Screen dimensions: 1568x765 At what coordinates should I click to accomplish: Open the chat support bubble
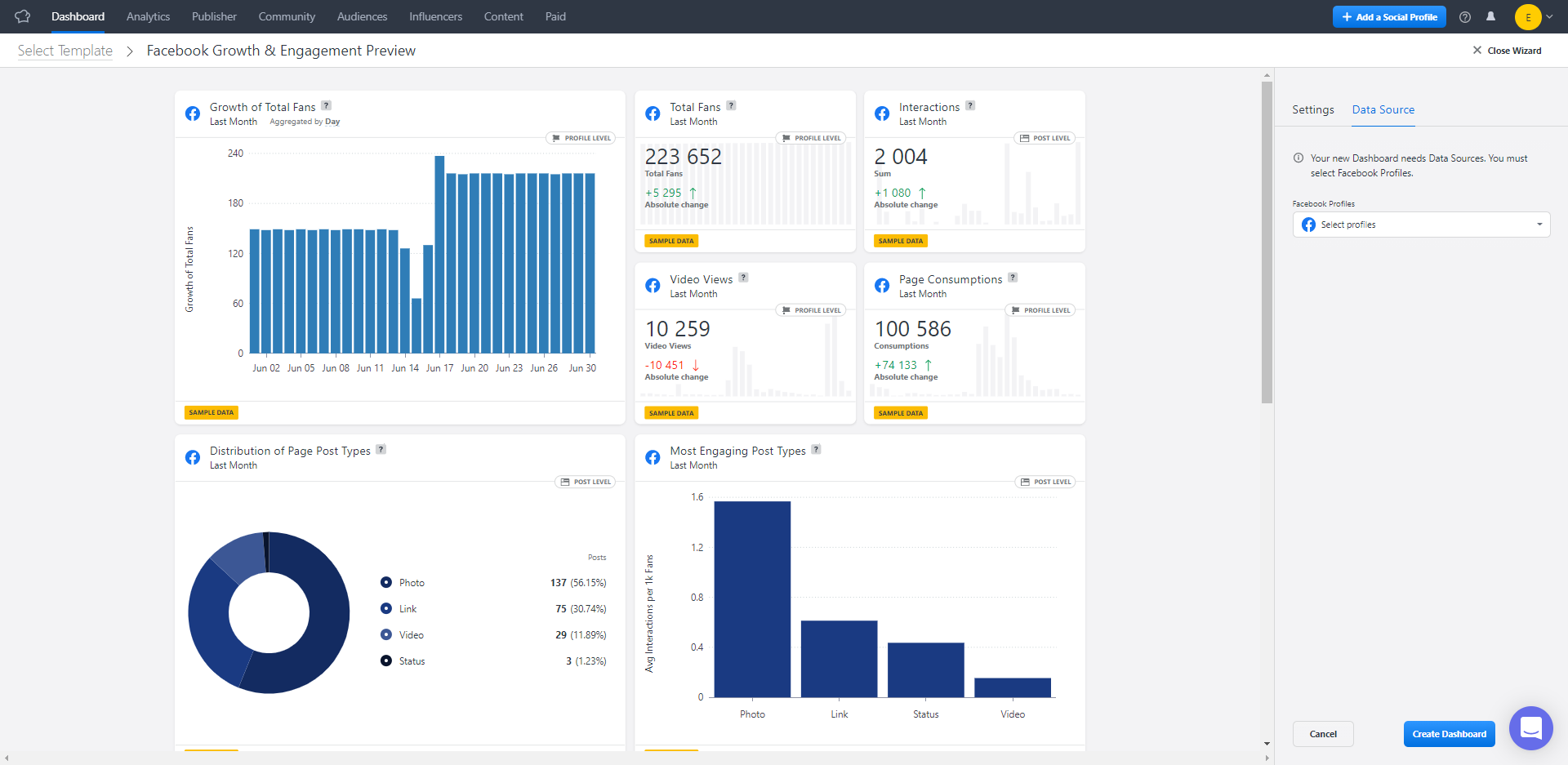click(x=1530, y=727)
